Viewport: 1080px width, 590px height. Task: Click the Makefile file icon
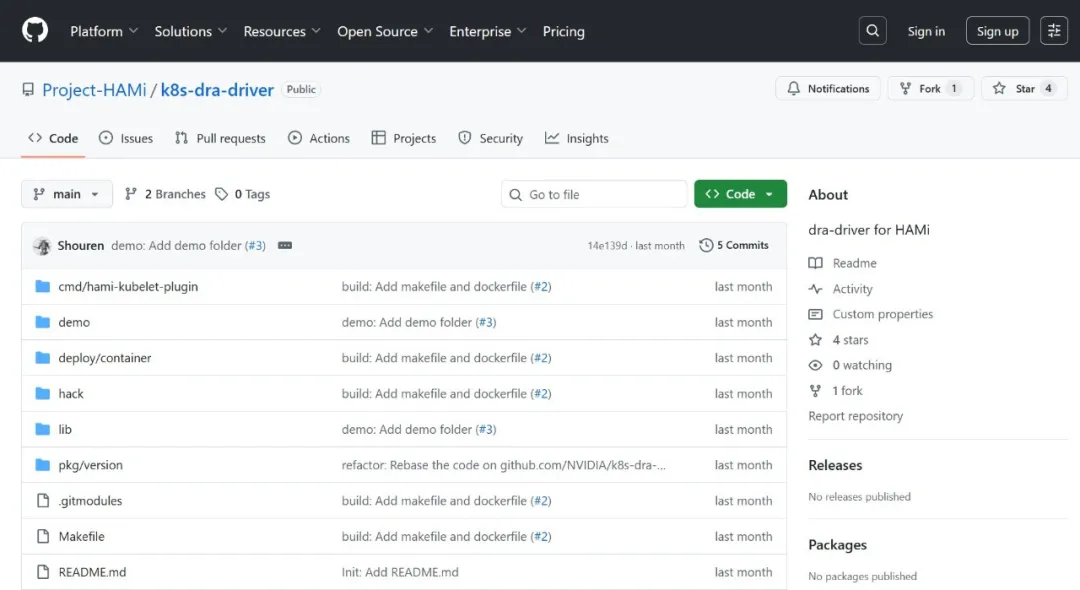coord(43,537)
